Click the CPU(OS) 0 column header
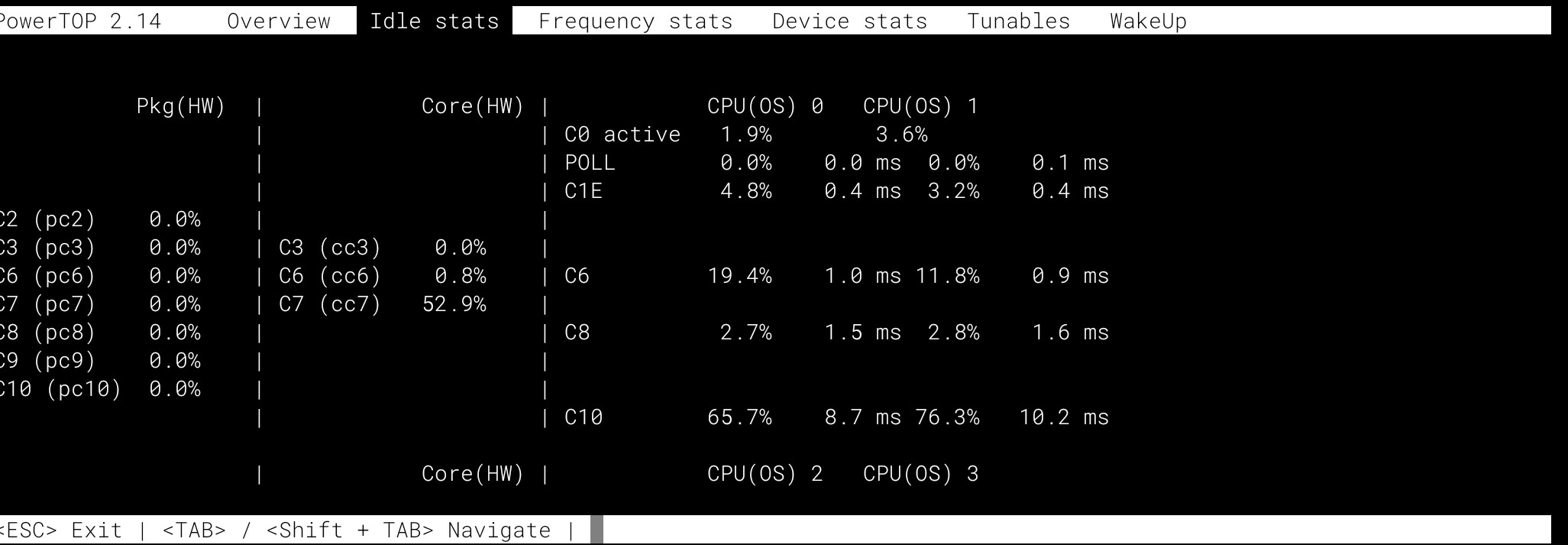The height and width of the screenshot is (545, 1568). pos(764,106)
